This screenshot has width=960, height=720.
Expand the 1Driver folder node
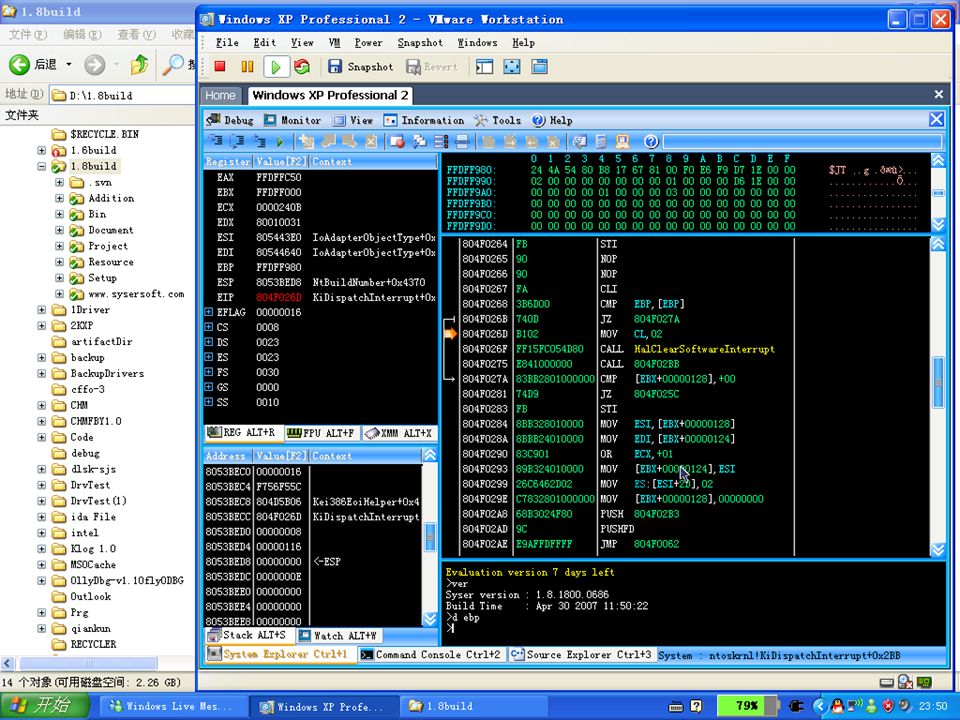(x=42, y=310)
